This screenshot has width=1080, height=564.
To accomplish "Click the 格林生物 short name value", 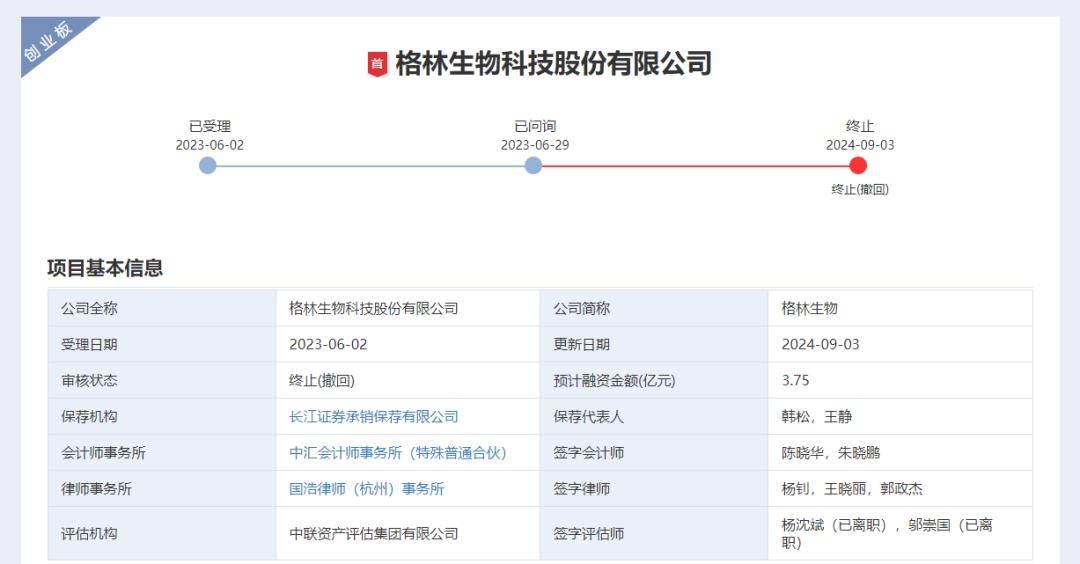I will pos(809,309).
